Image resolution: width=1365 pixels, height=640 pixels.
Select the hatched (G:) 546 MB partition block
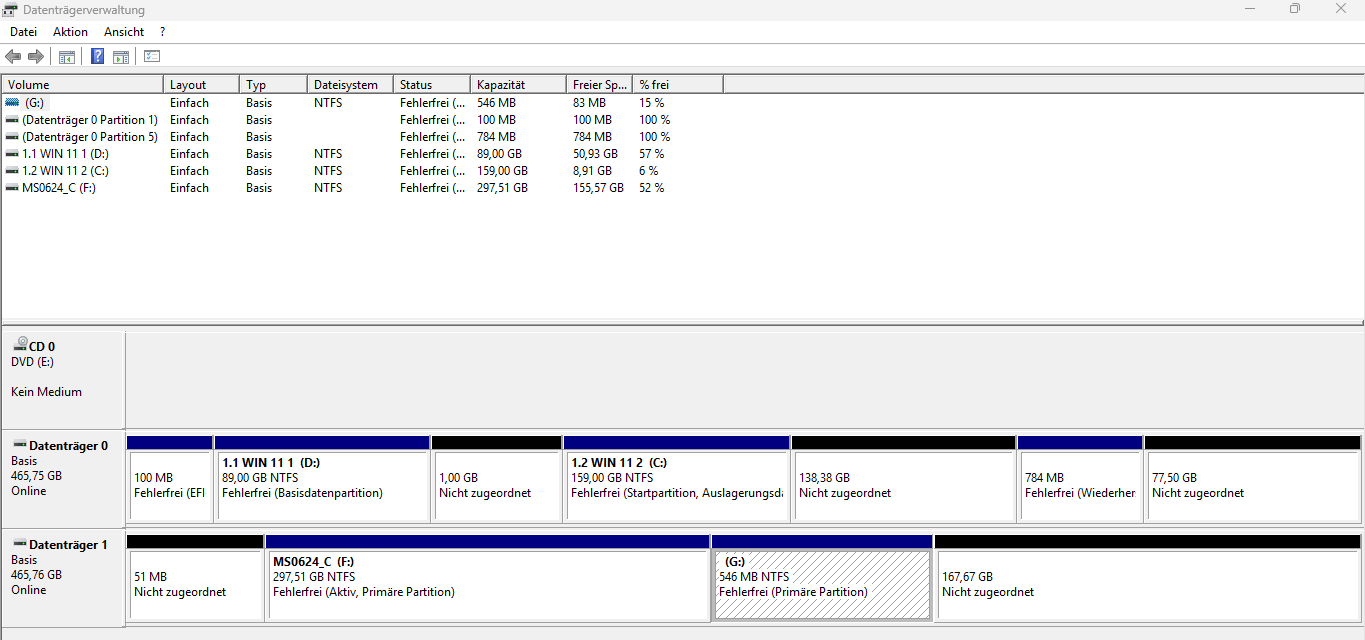[x=822, y=577]
